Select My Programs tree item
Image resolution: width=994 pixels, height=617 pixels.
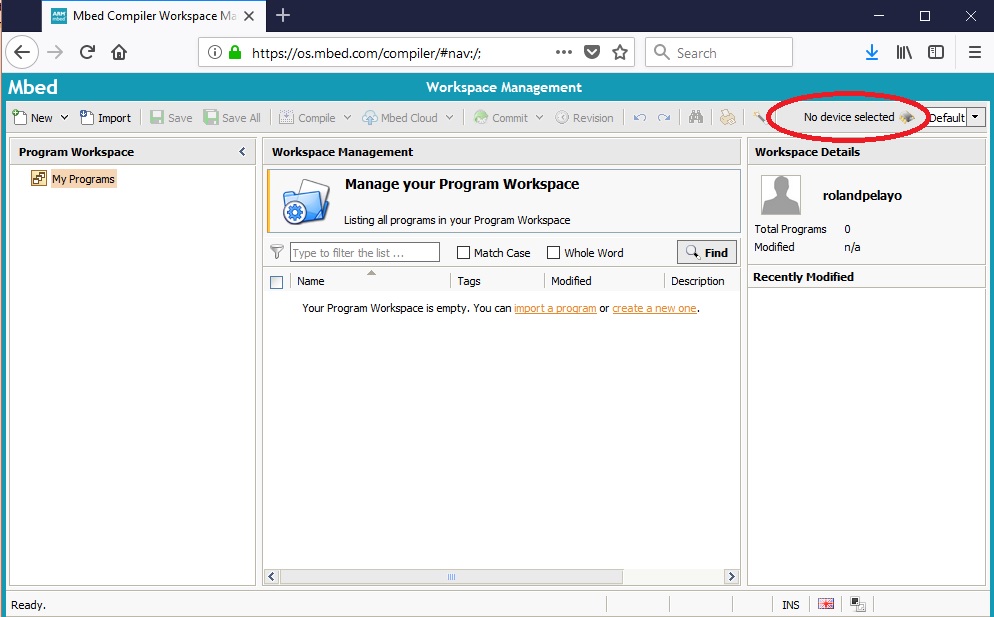[84, 179]
